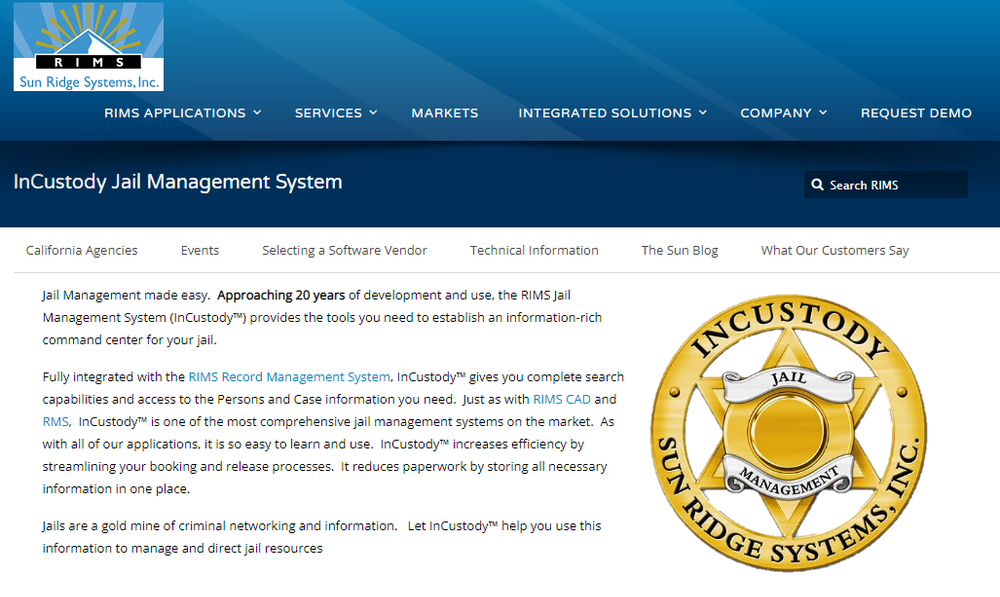This screenshot has height=597, width=1000.
Task: Click the InCustody Jail Management System heading
Action: [x=178, y=182]
